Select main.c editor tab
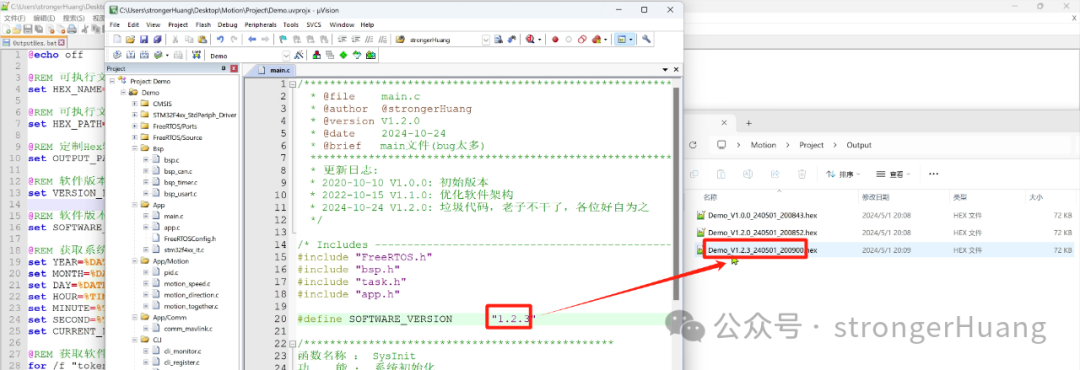Screen dimensions: 1080x370 [x=276, y=70]
